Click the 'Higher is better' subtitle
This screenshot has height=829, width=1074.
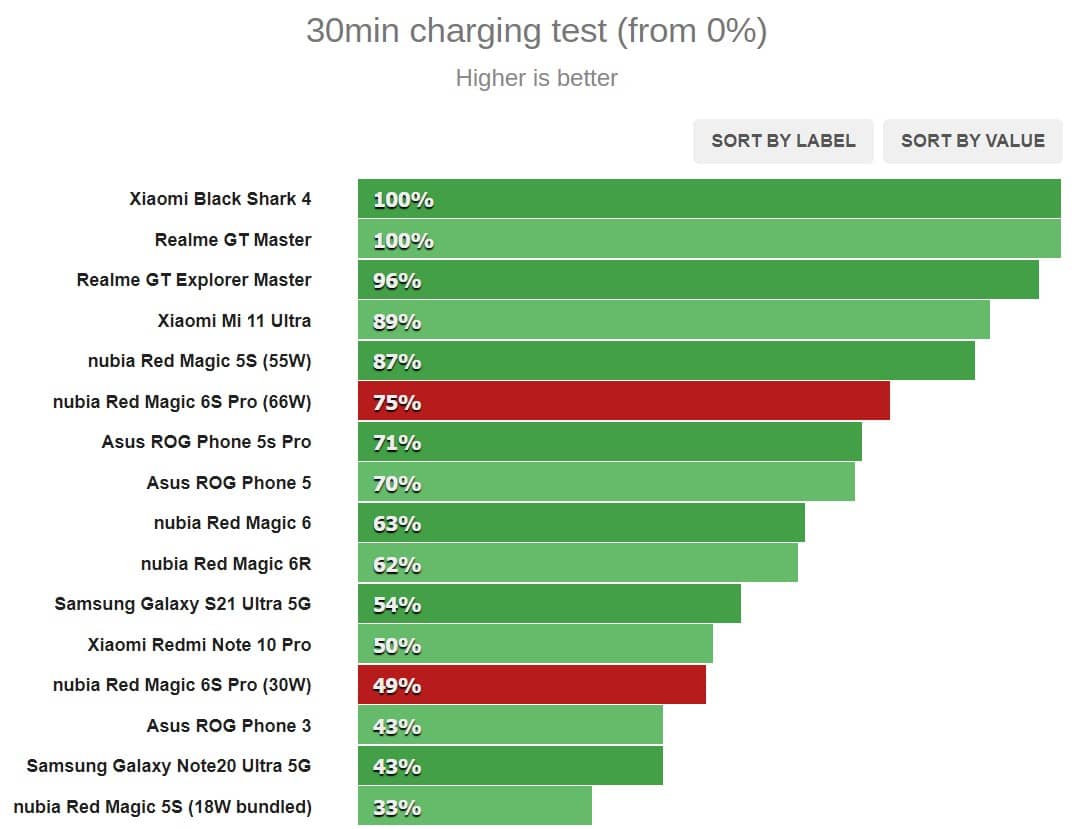click(536, 78)
